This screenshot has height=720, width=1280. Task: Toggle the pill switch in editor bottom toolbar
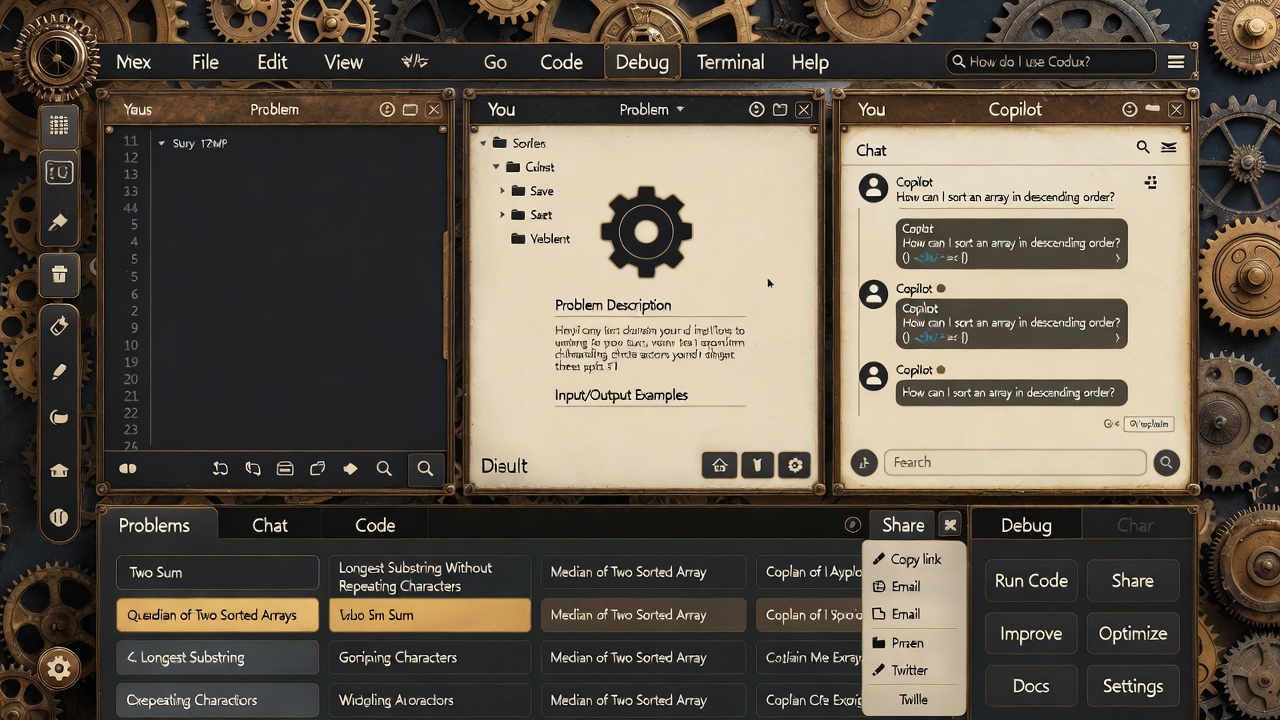(x=128, y=468)
